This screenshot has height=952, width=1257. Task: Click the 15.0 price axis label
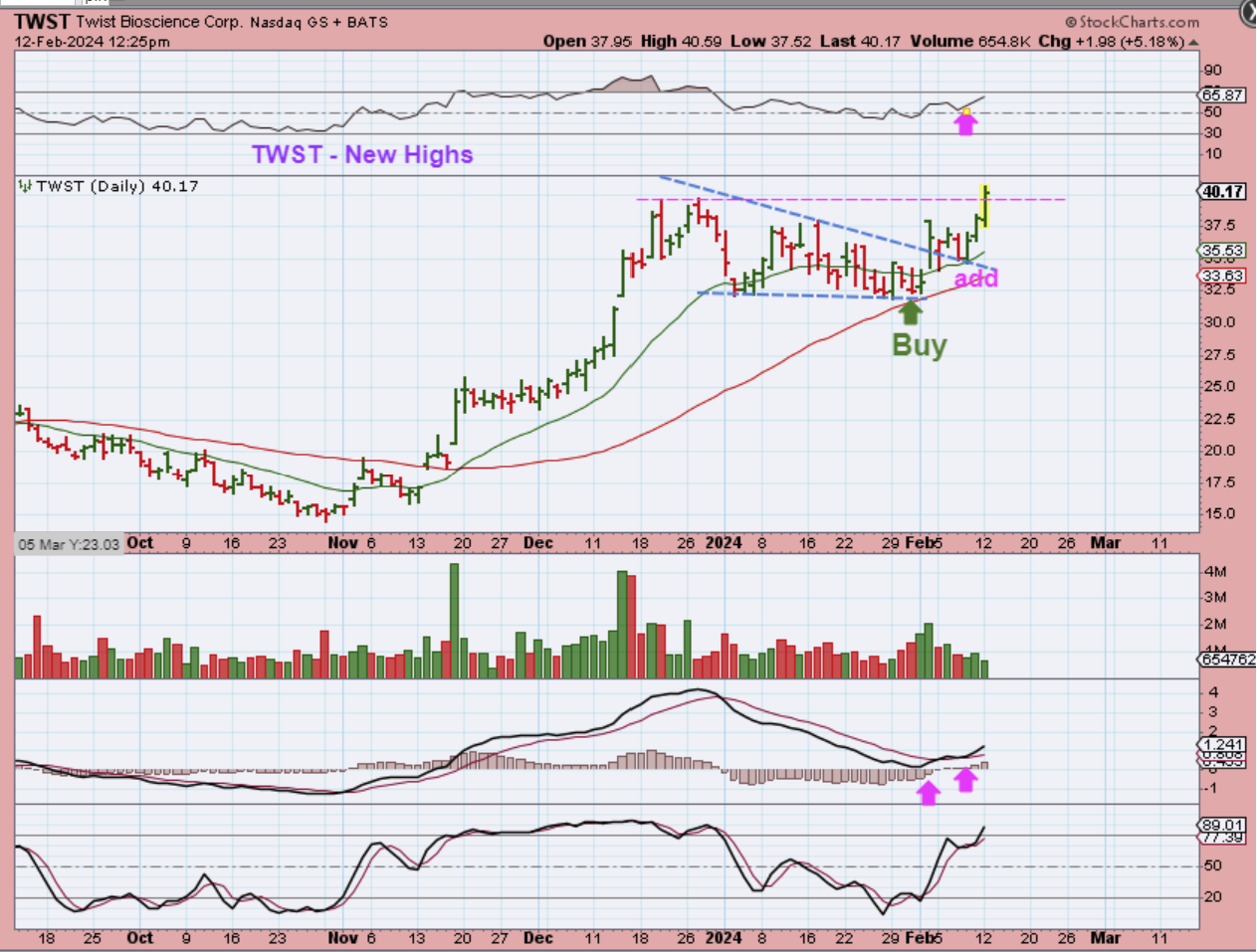tap(1219, 514)
